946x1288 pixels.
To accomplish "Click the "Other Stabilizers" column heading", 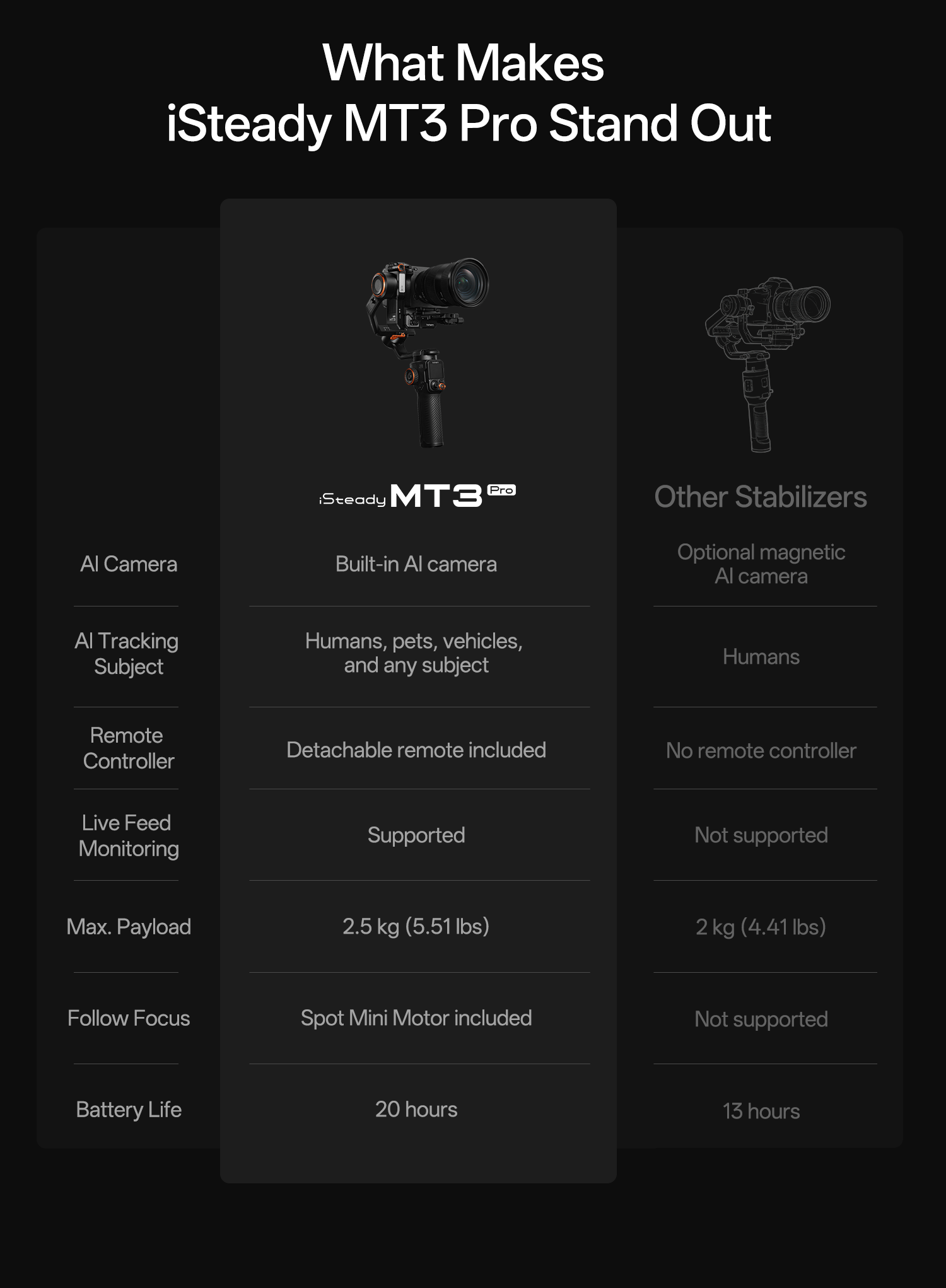I will (761, 497).
